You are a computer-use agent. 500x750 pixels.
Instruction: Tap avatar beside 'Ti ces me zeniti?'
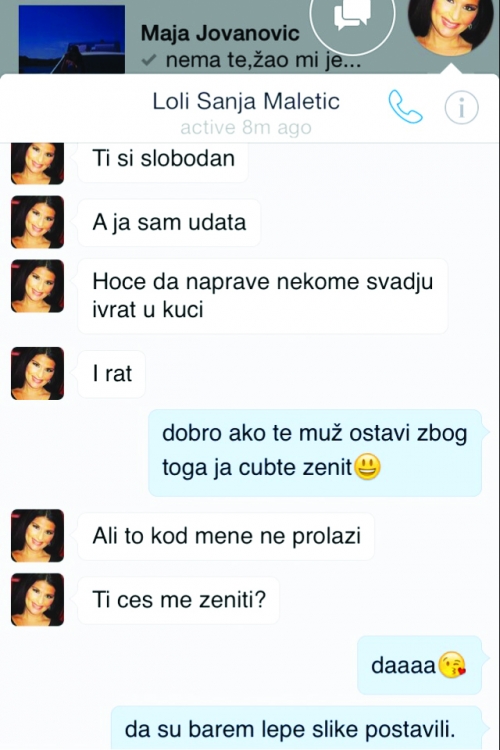point(37,599)
